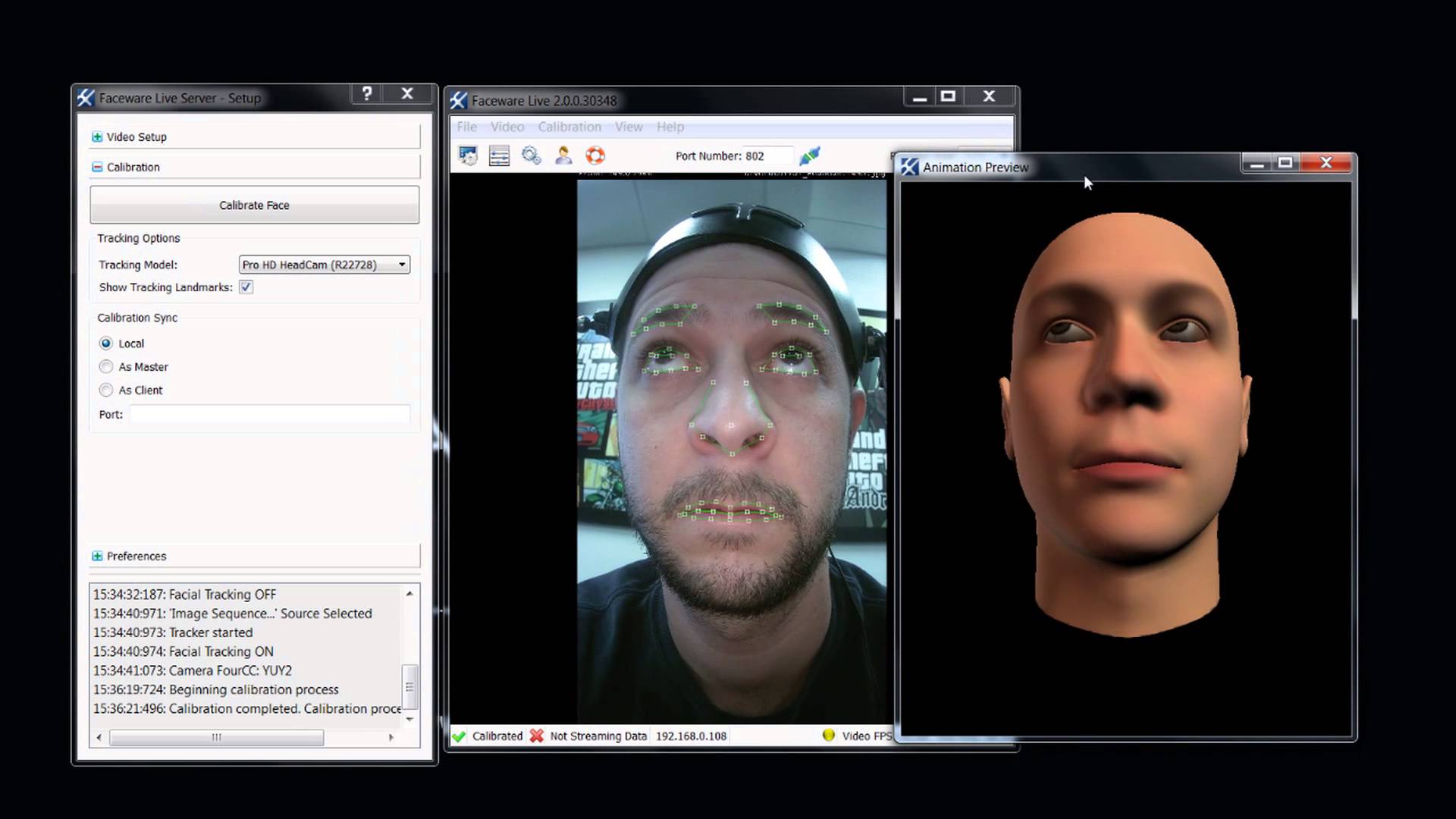Screen dimensions: 1456x819
Task: Open the Tracking Model dropdown
Action: (x=325, y=265)
